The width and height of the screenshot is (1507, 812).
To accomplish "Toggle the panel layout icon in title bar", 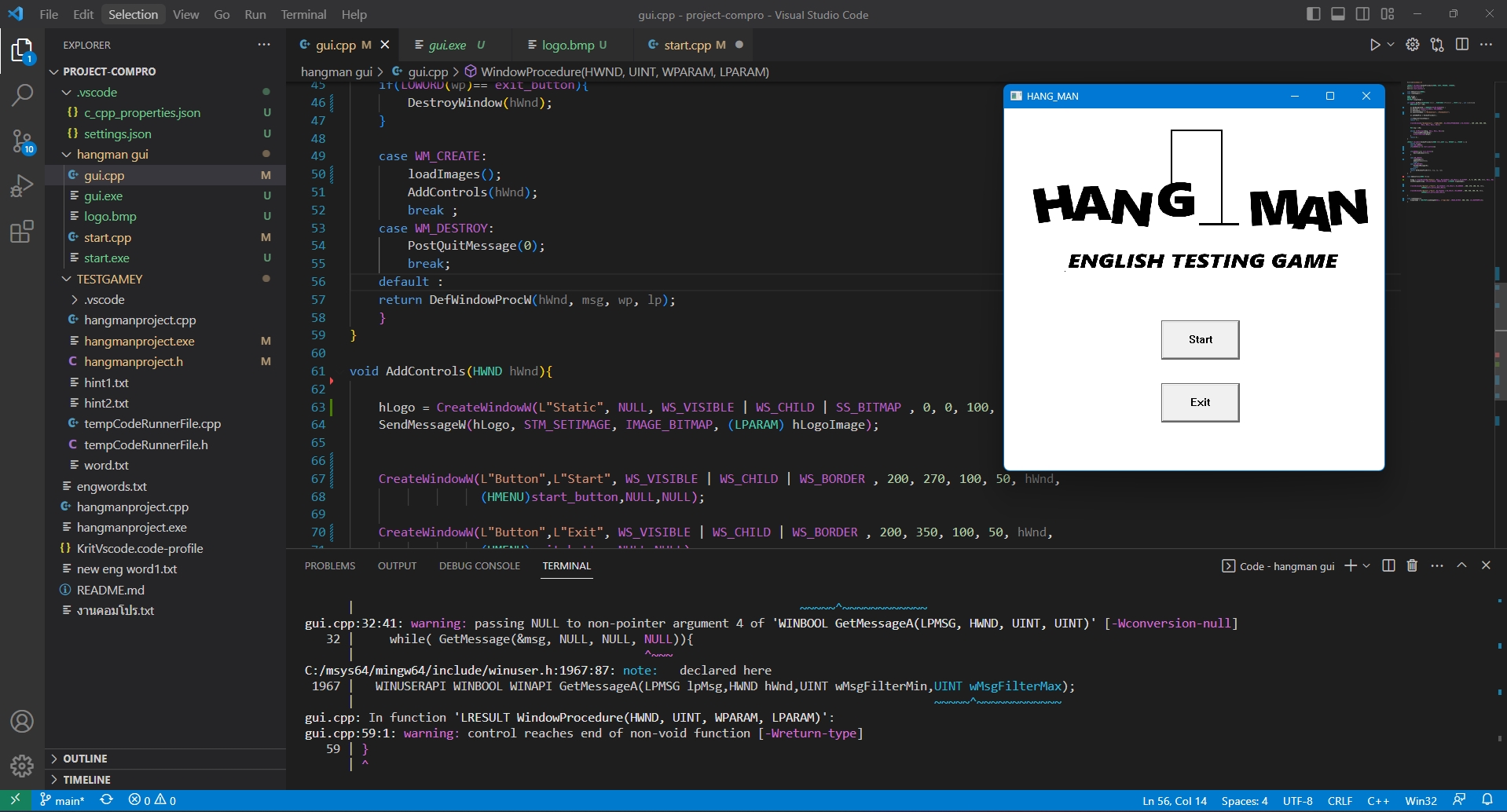I will pos(1337,13).
